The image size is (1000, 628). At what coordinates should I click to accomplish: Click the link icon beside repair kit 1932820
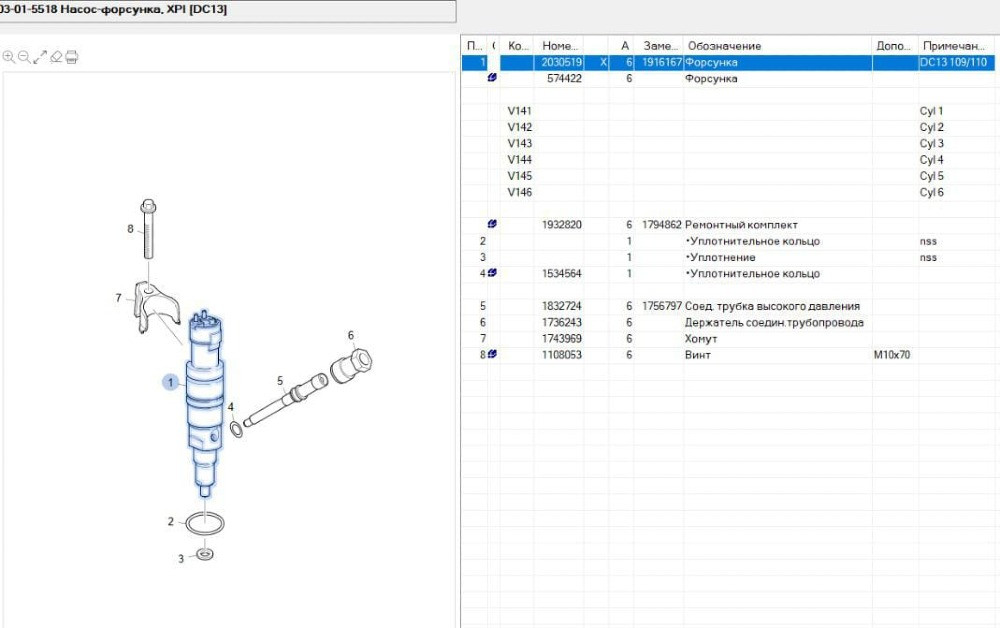(x=491, y=225)
